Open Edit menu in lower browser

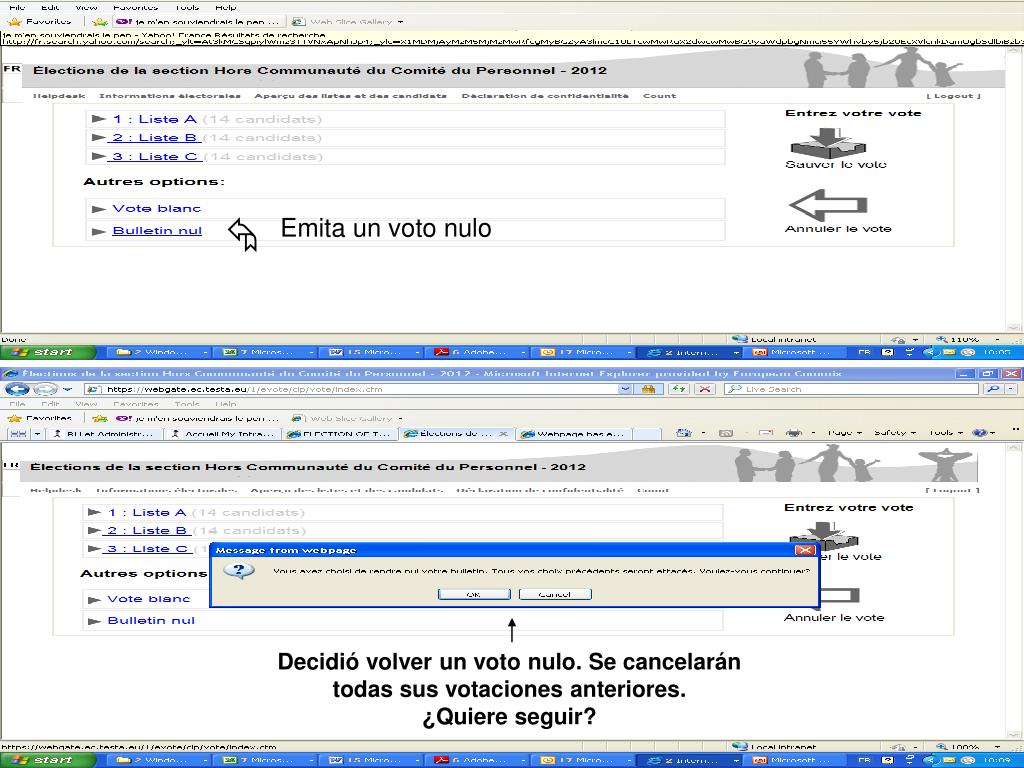[x=50, y=404]
